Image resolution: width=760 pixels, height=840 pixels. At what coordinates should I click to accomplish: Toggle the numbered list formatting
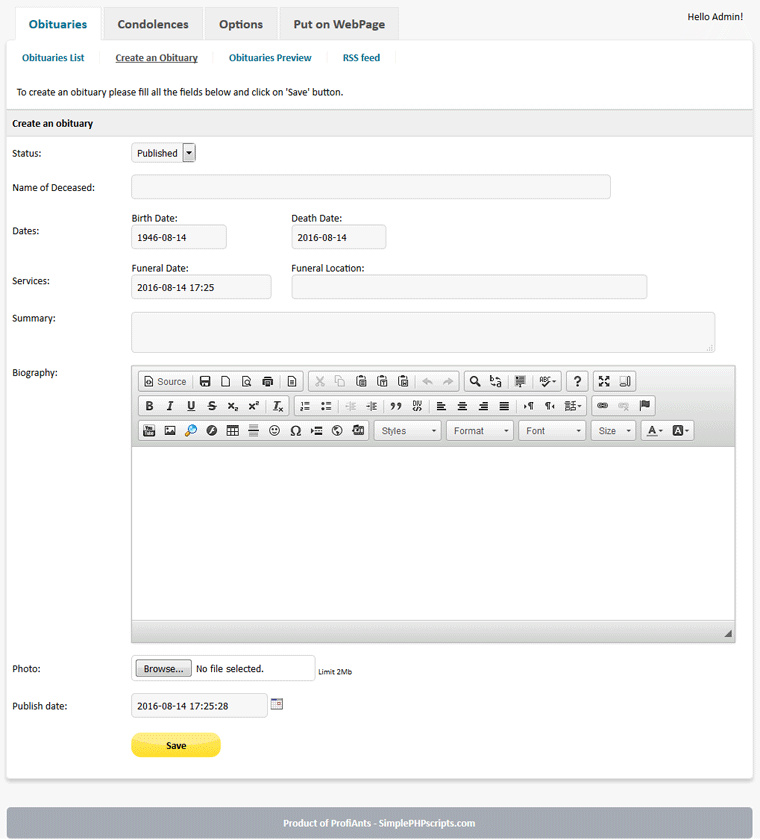coord(304,405)
